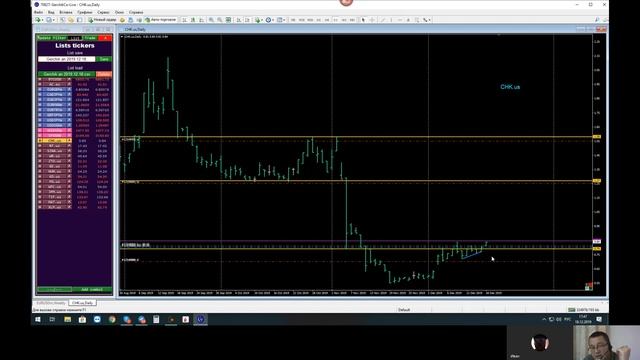Focus the List save name field
640x360 pixels.
(x=67, y=59)
